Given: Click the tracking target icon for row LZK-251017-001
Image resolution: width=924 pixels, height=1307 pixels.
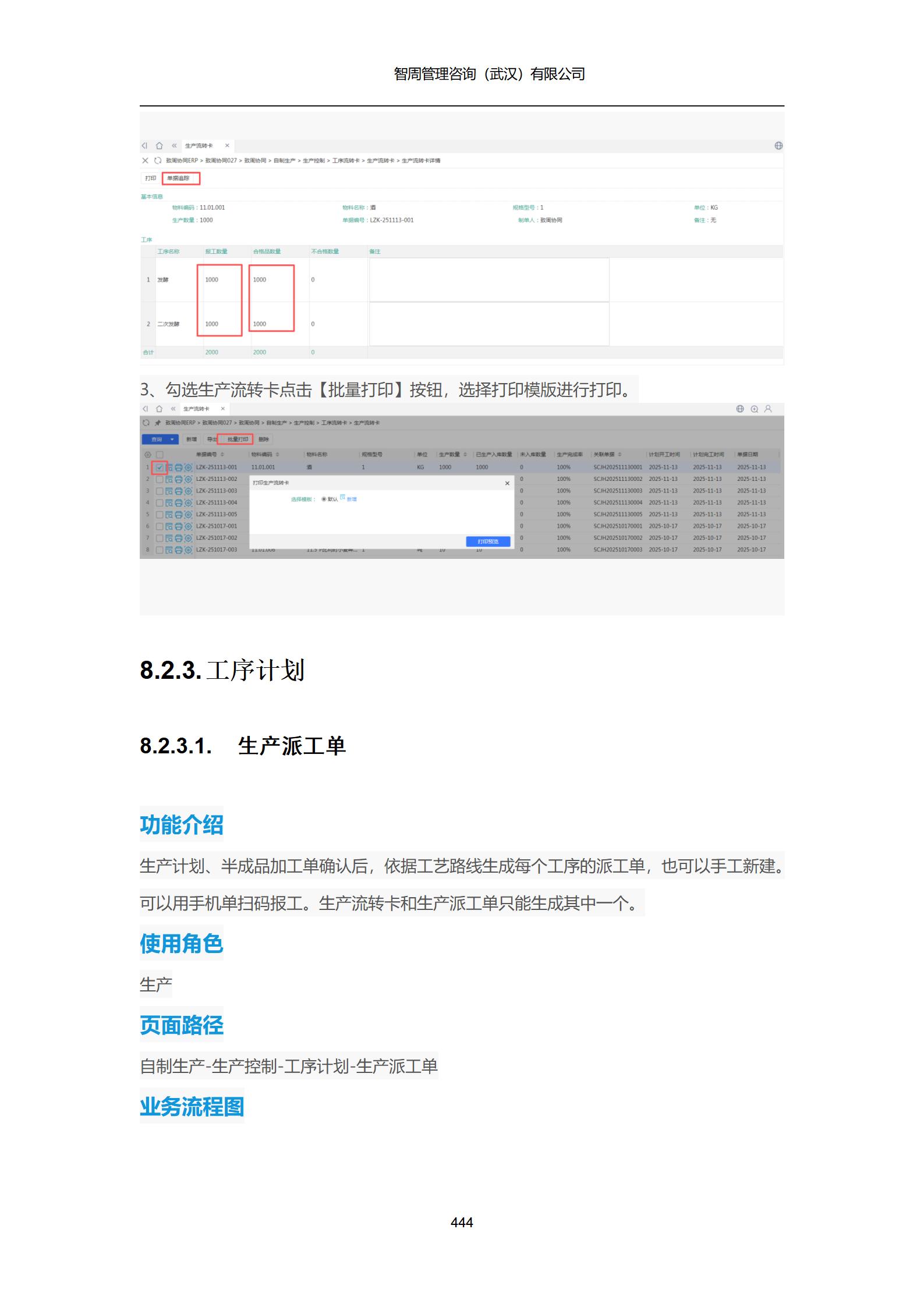Looking at the screenshot, I should 188,526.
